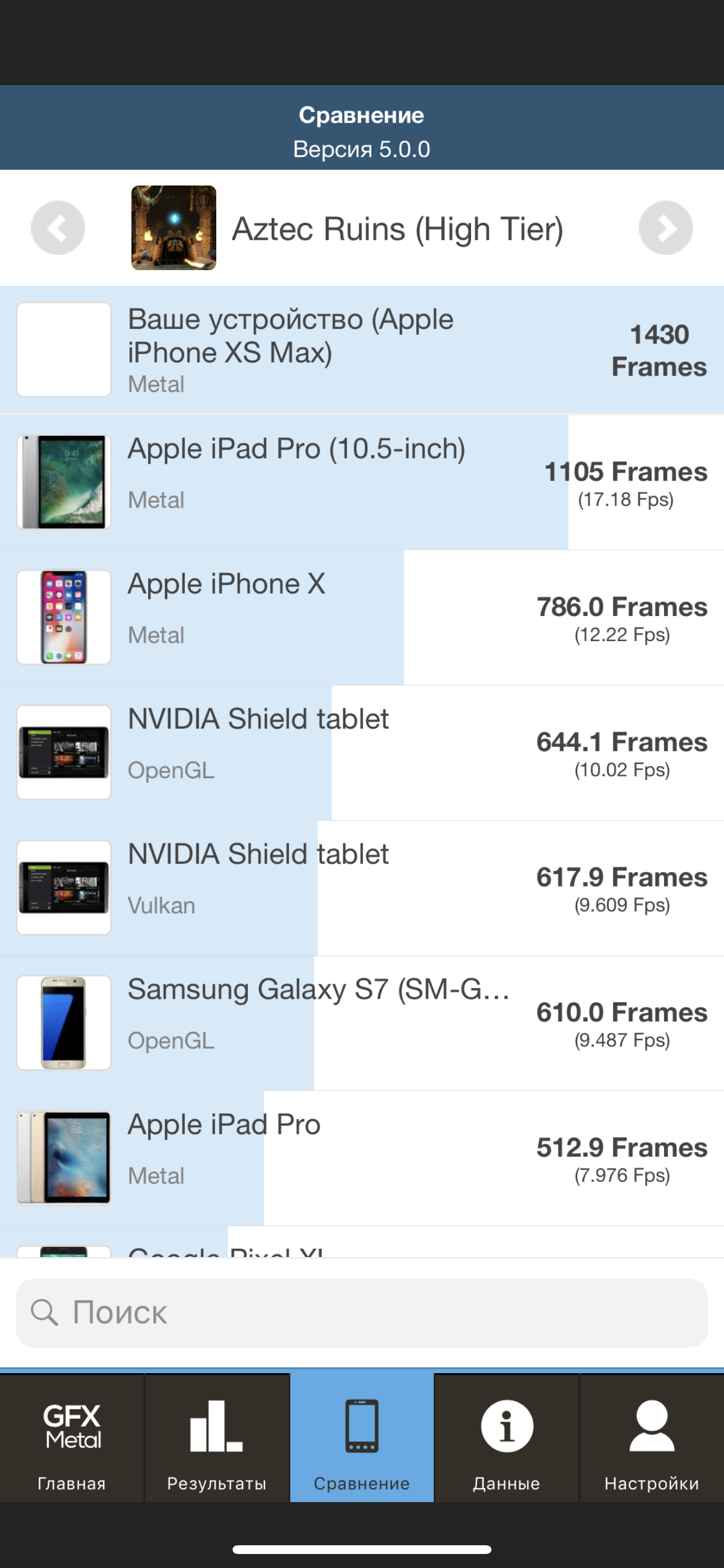Screen dimensions: 724x1568
Task: Open the NVIDIA Shield tablet OpenGL result
Action: pos(362,752)
